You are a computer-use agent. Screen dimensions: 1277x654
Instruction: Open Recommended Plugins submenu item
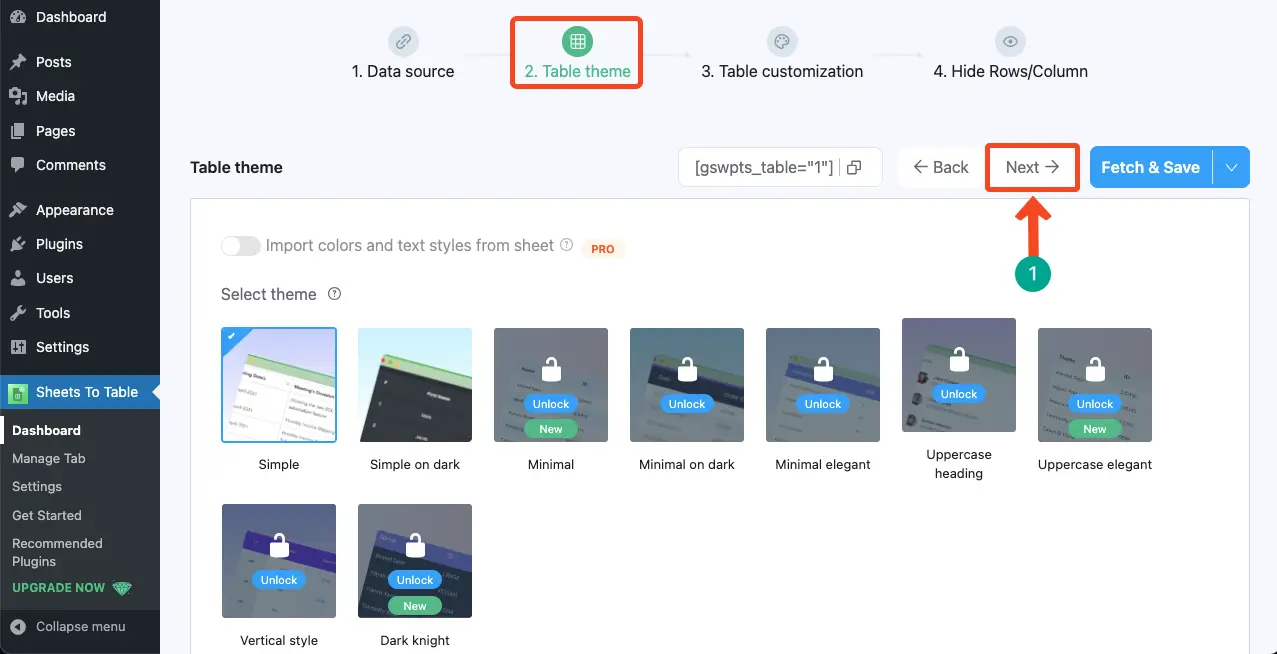tap(57, 552)
